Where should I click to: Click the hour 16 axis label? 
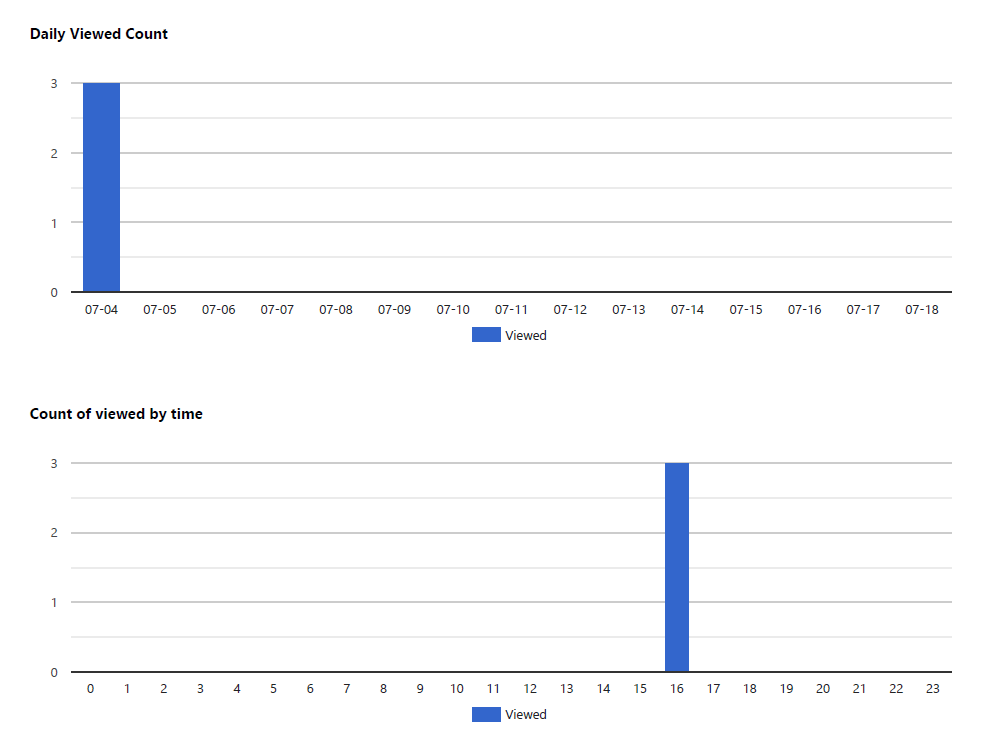point(677,689)
